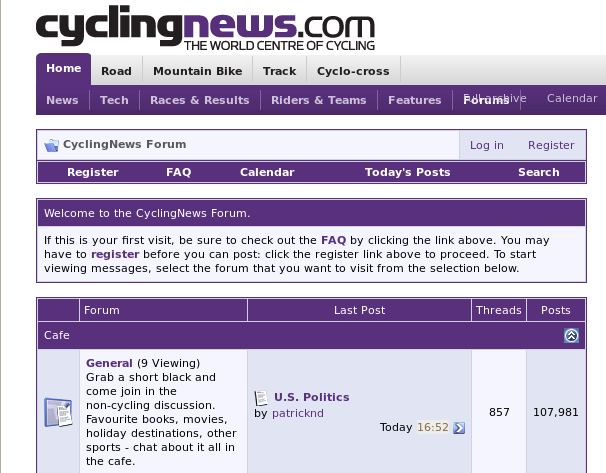Screen dimensions: 606x473
Task: Click the Forum column header
Action: [102, 310]
